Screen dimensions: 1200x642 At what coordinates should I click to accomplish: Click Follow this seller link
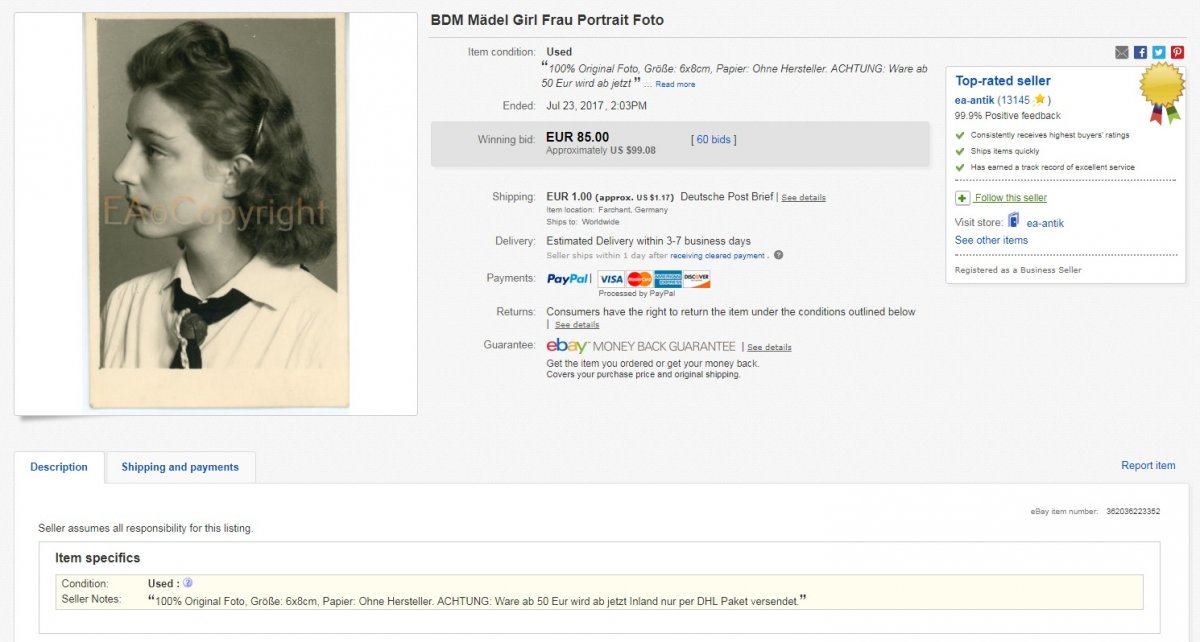coord(1010,198)
